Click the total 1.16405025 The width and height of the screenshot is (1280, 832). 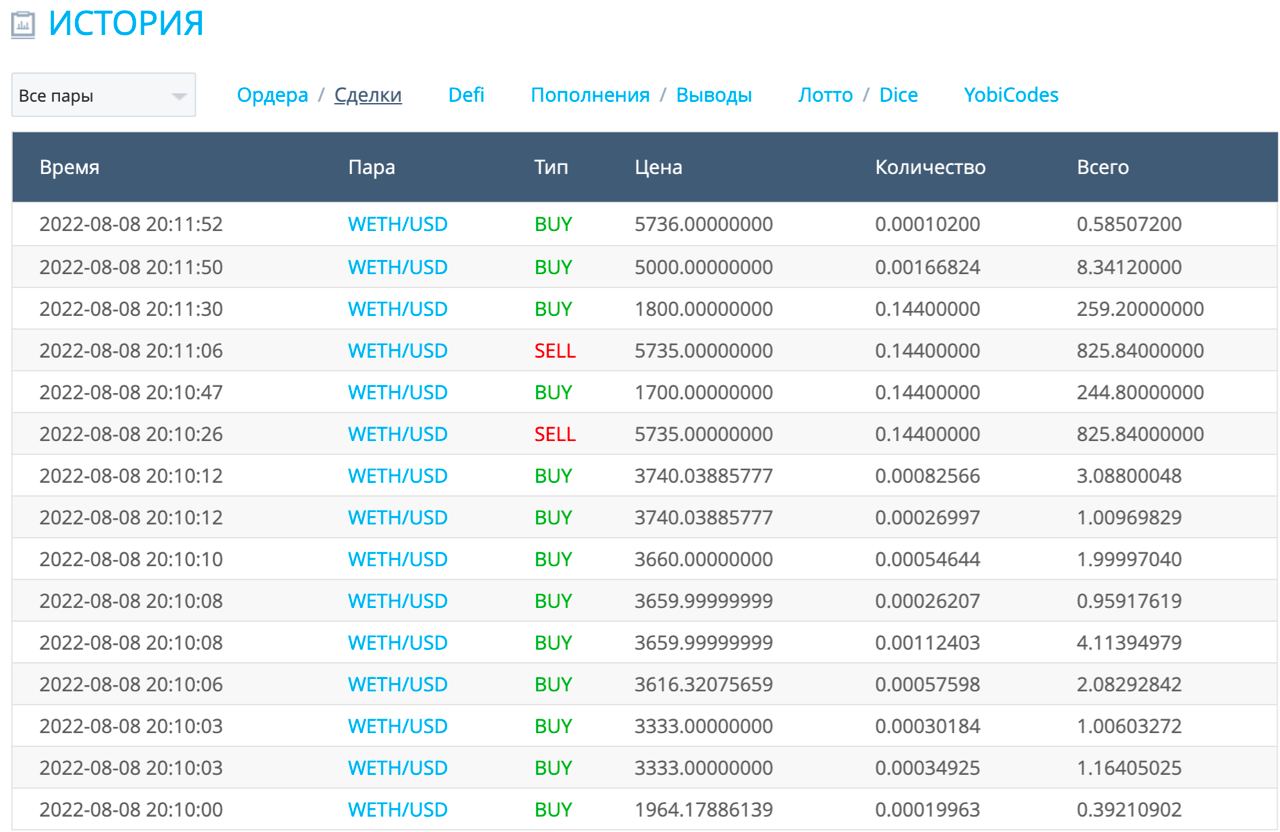coord(1129,767)
